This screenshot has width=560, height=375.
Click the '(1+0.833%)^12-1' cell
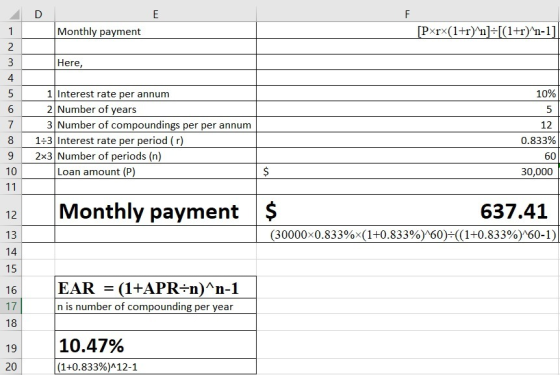tap(155, 367)
